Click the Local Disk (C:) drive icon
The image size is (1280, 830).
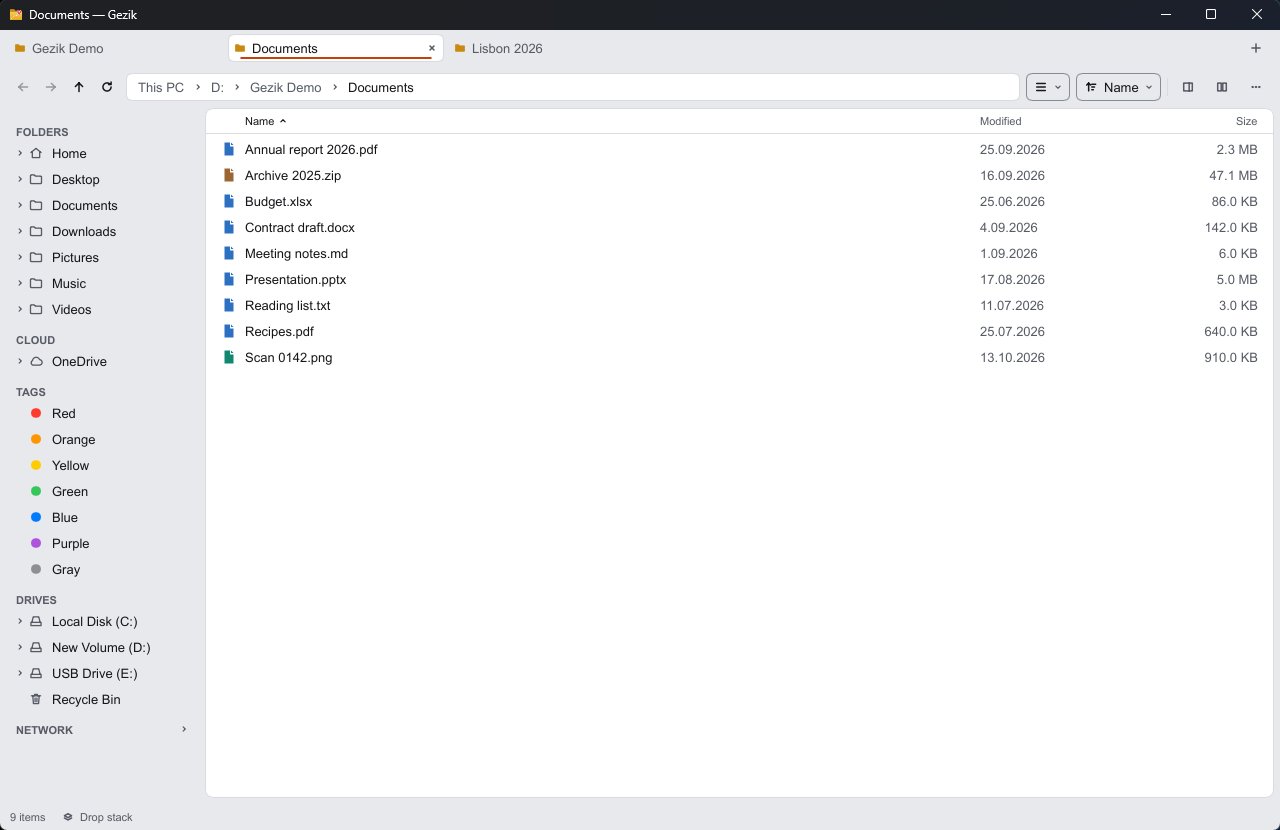coord(36,621)
